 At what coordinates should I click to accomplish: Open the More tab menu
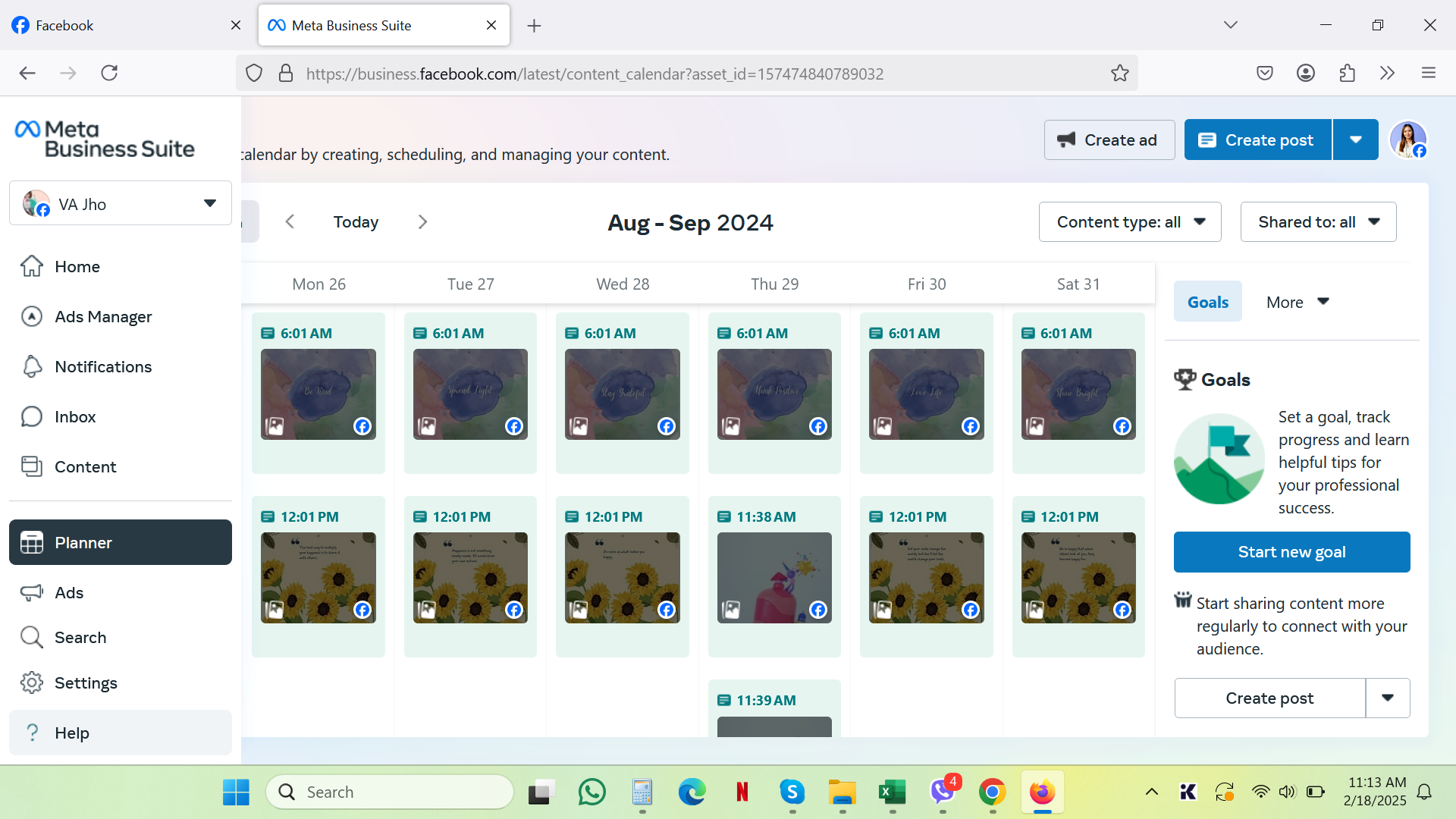(x=1298, y=302)
